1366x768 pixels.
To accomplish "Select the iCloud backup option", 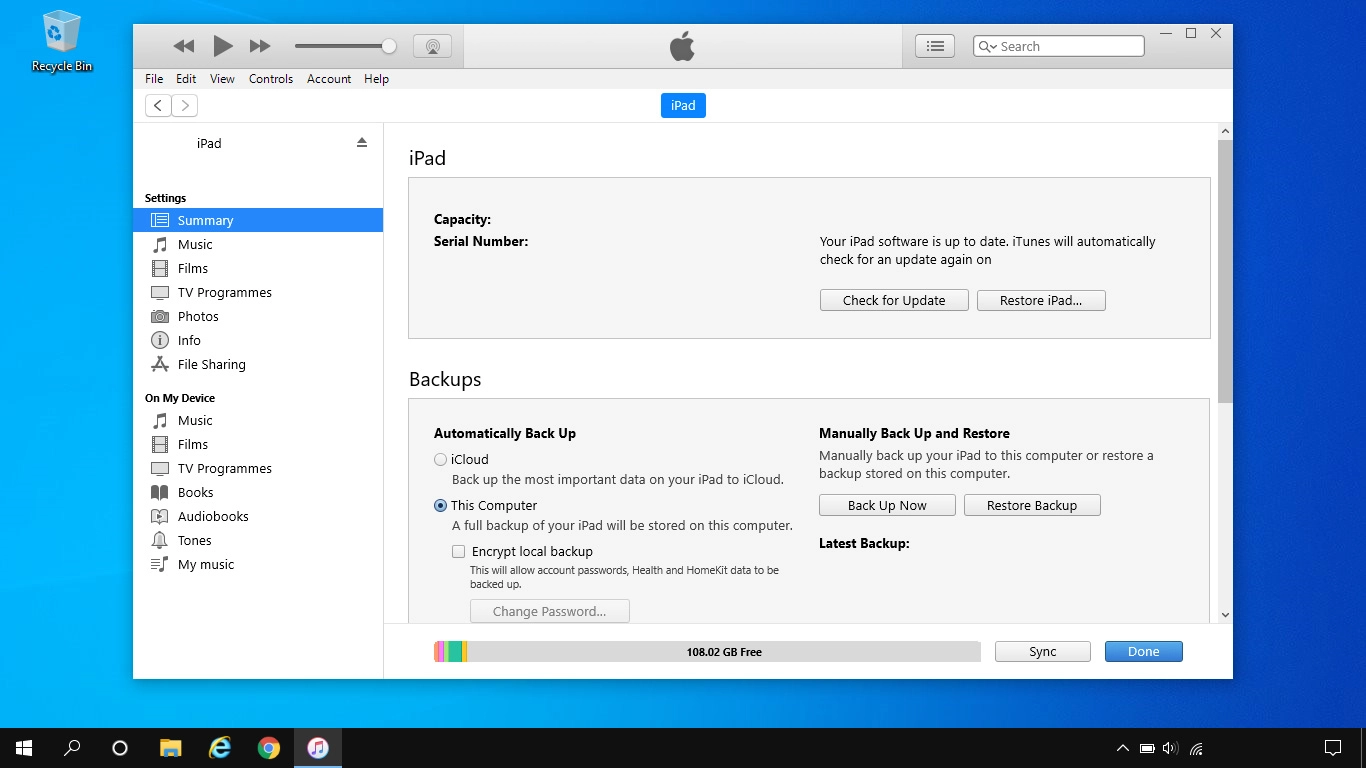I will pos(440,459).
